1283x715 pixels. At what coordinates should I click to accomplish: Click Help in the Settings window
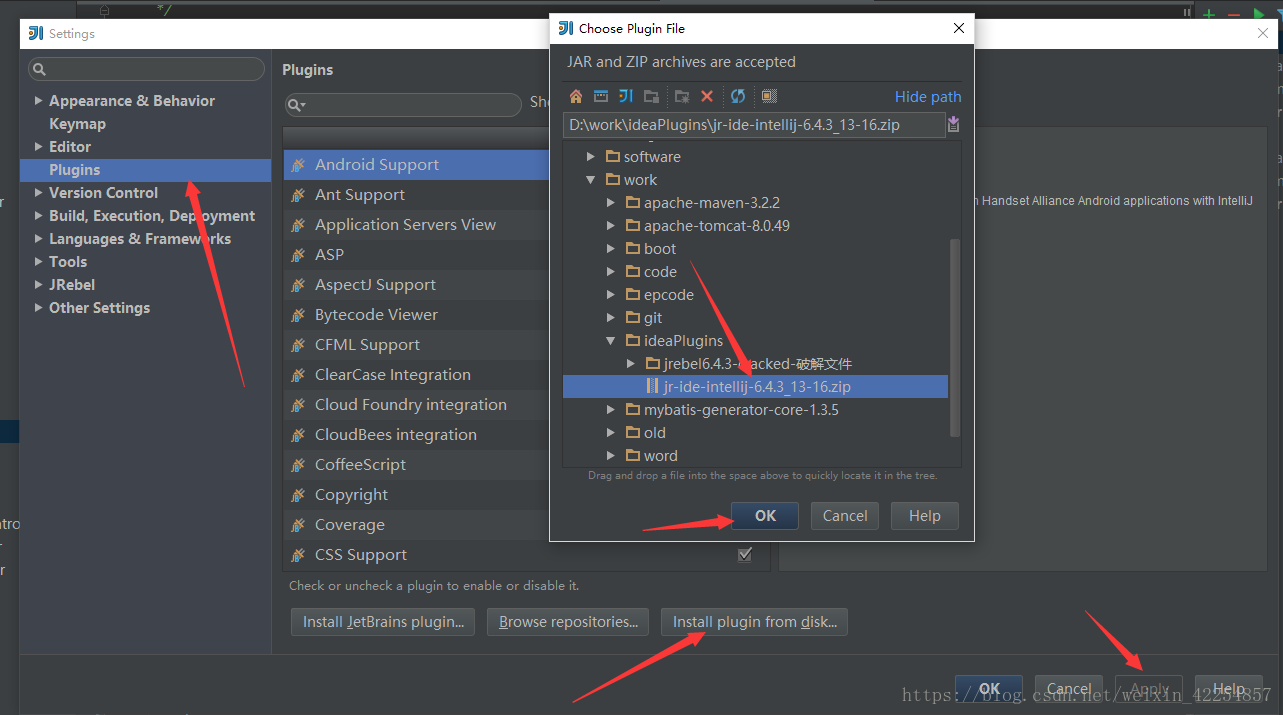point(1229,689)
